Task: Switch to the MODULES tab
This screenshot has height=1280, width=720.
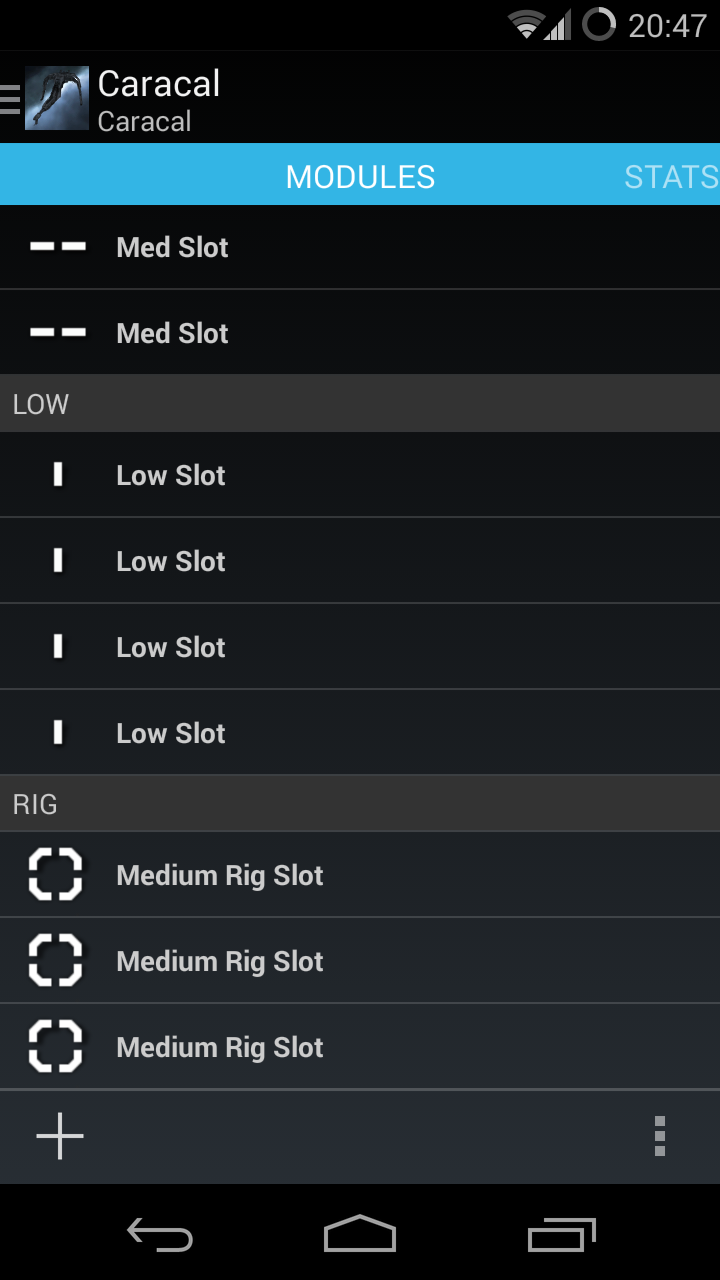Action: pos(360,177)
